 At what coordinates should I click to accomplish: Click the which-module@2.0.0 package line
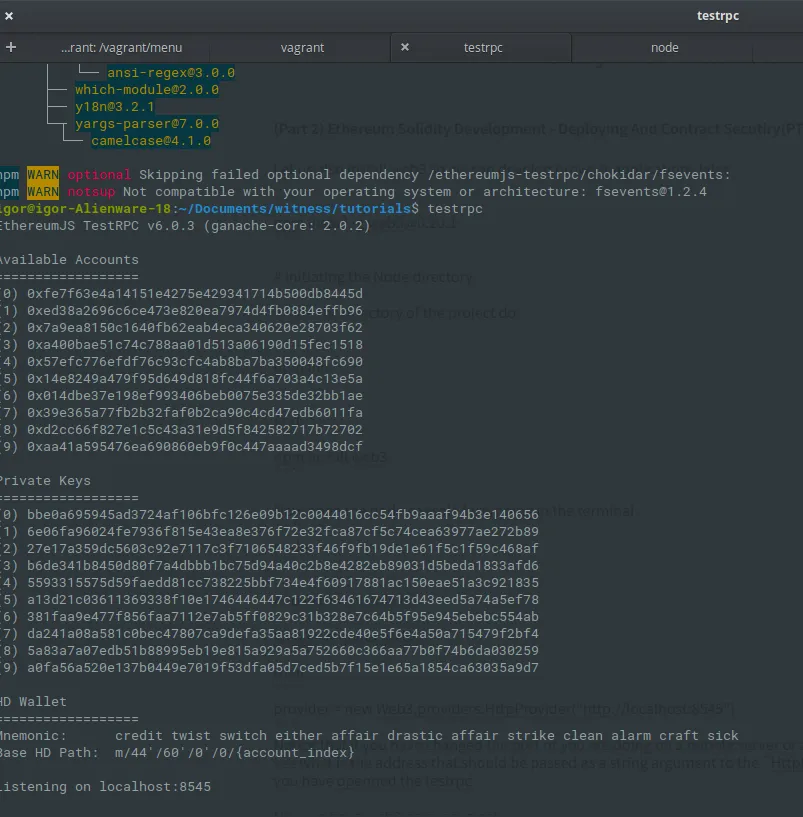147,90
